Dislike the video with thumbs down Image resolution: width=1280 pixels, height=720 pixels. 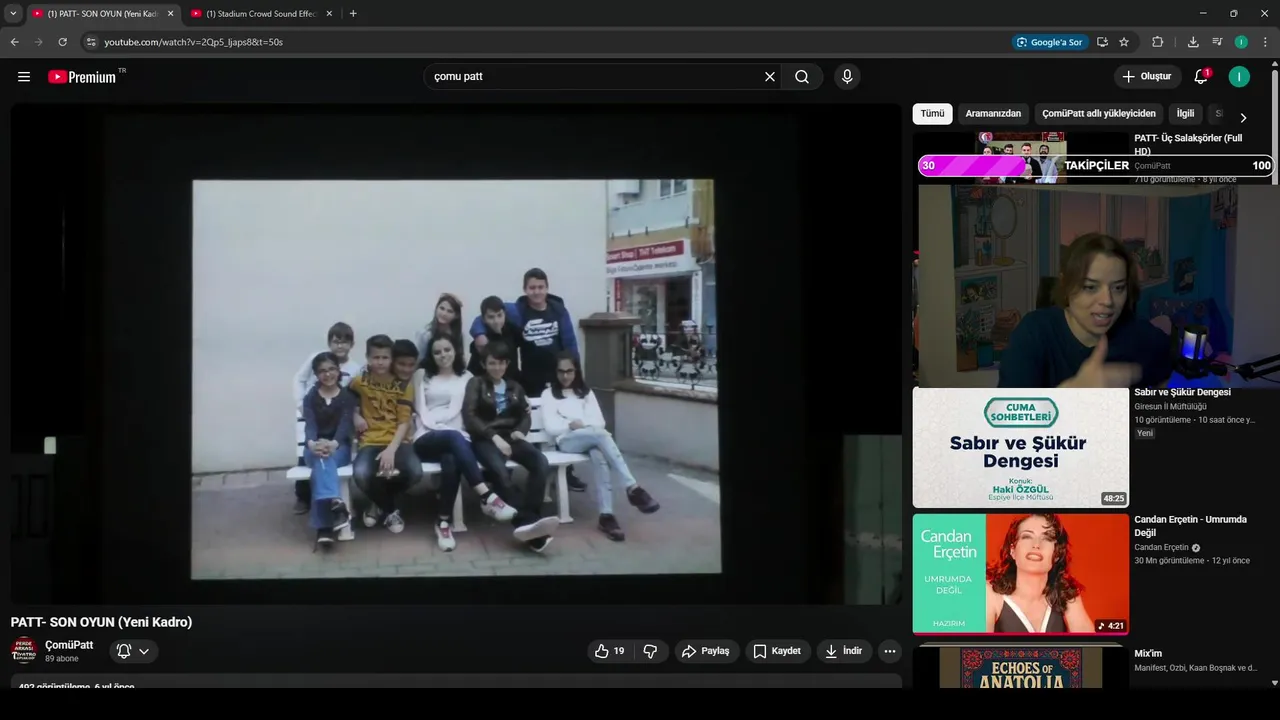pos(650,651)
